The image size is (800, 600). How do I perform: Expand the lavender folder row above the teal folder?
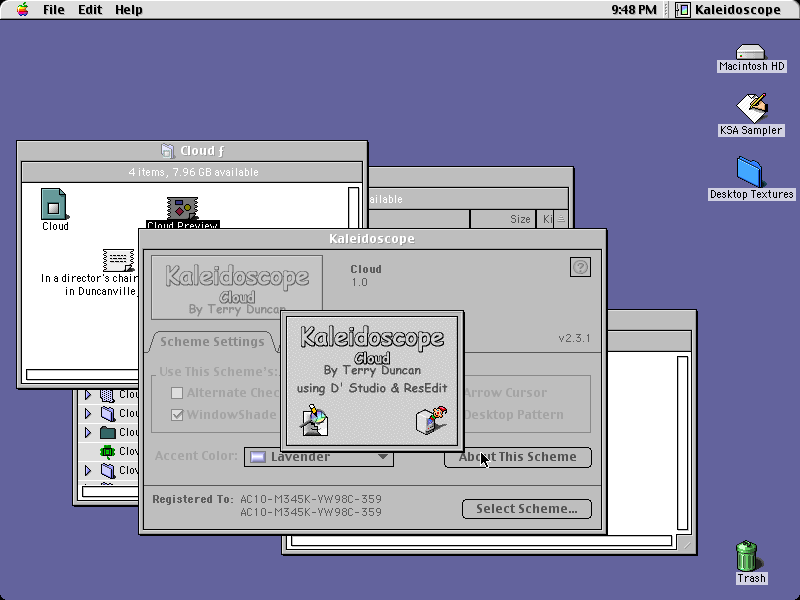coord(88,413)
